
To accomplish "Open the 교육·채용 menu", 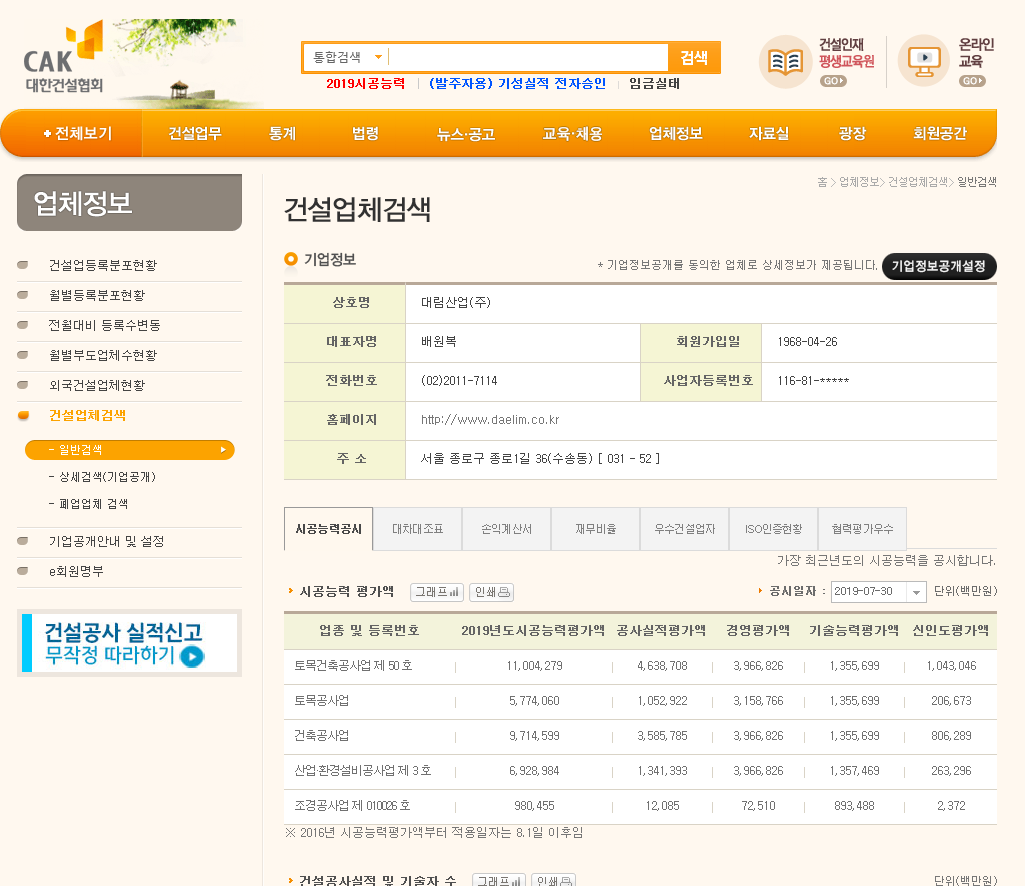I will click(572, 133).
